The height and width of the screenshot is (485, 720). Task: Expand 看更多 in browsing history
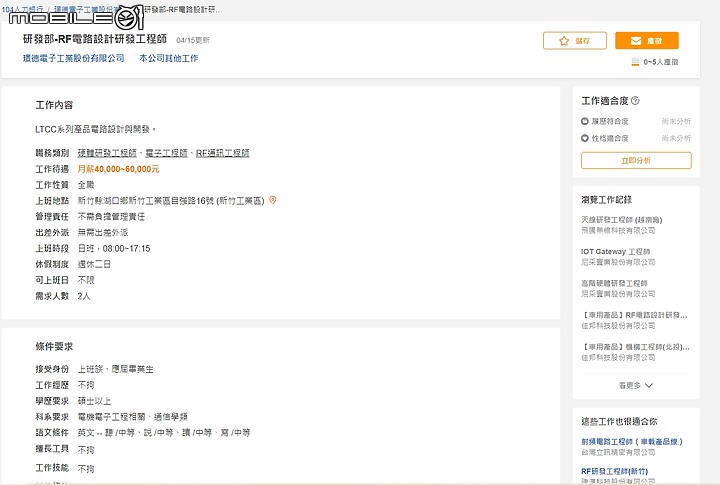point(636,385)
